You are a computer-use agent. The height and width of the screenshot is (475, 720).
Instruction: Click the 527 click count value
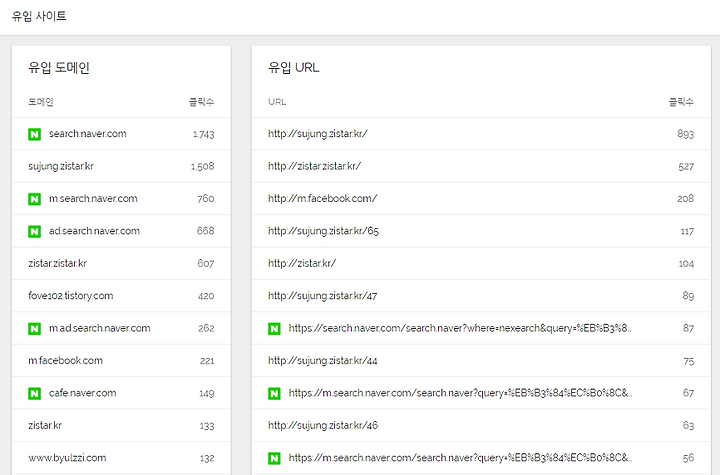pos(686,166)
